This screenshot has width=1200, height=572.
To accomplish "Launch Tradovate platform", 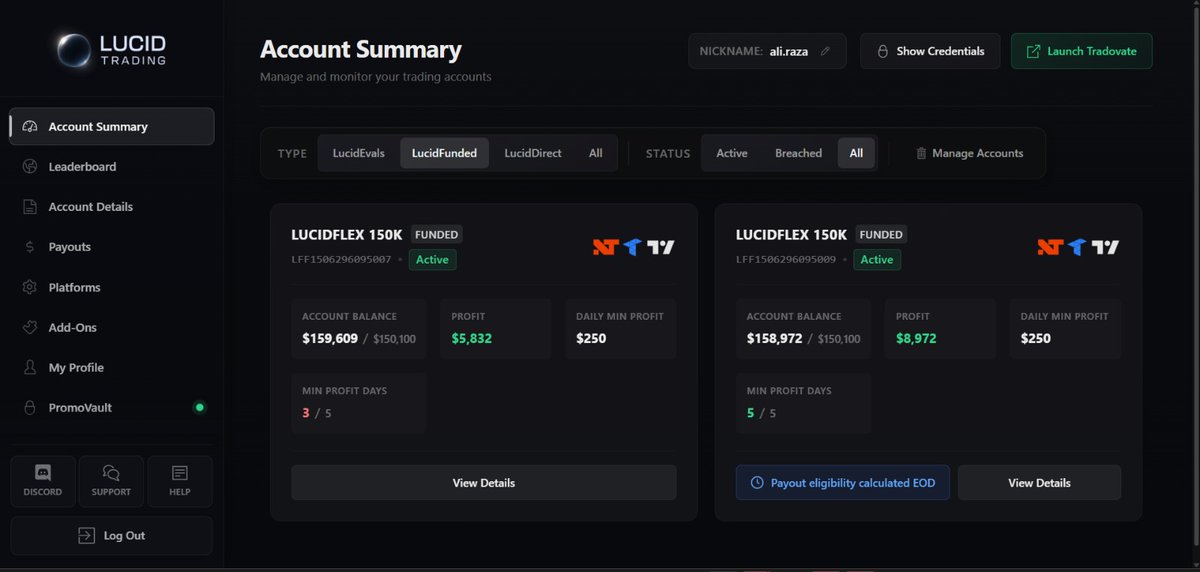I will 1082,51.
